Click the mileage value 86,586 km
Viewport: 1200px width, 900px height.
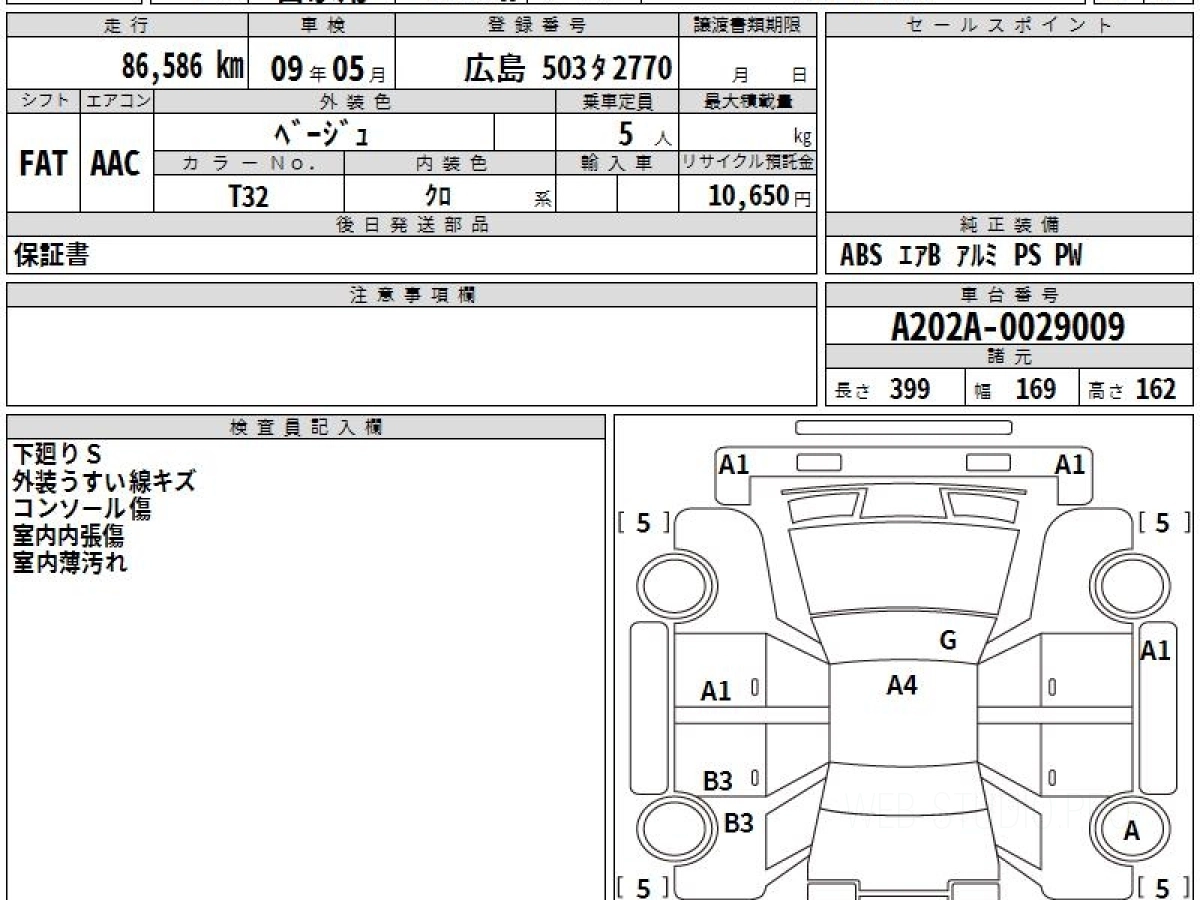click(182, 67)
